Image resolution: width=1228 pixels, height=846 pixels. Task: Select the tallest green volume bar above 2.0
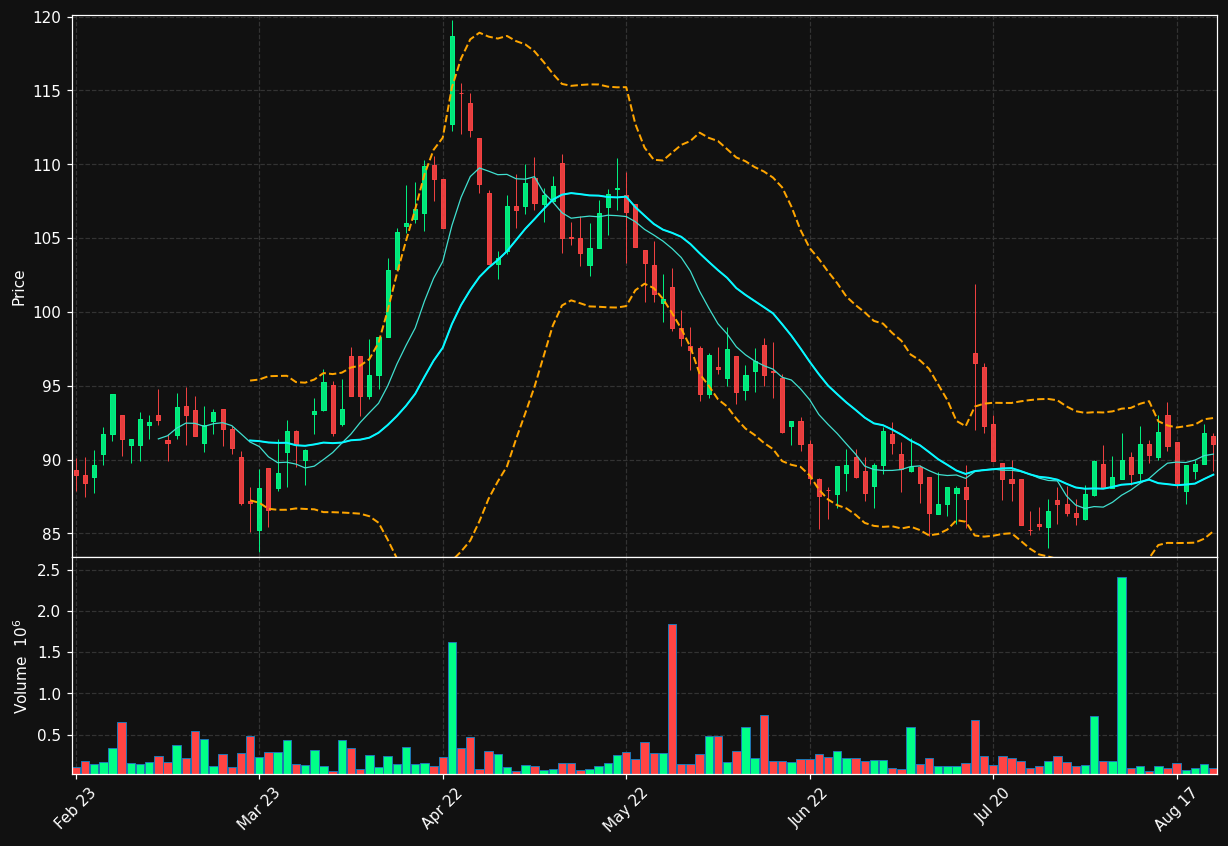pos(1122,675)
